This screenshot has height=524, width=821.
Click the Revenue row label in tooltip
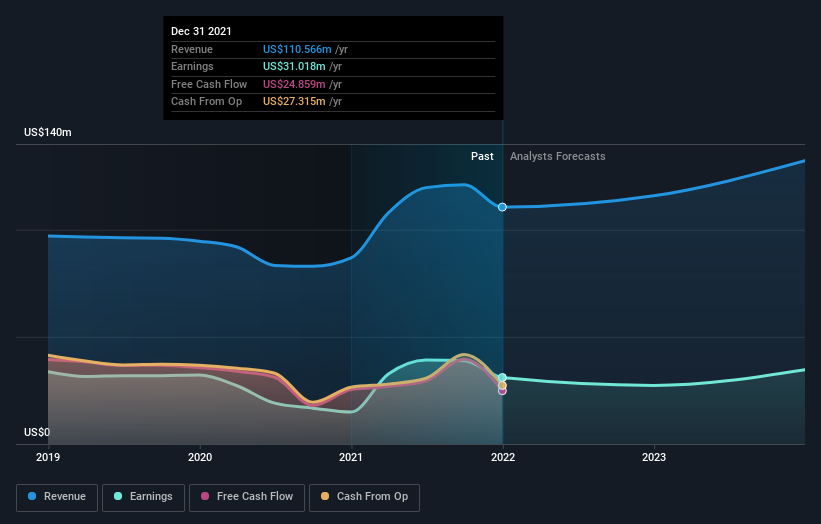[192, 49]
